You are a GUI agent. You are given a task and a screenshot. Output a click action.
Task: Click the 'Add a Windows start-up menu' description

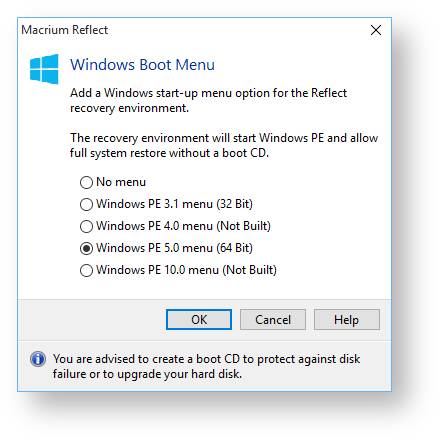pyautogui.click(x=208, y=100)
